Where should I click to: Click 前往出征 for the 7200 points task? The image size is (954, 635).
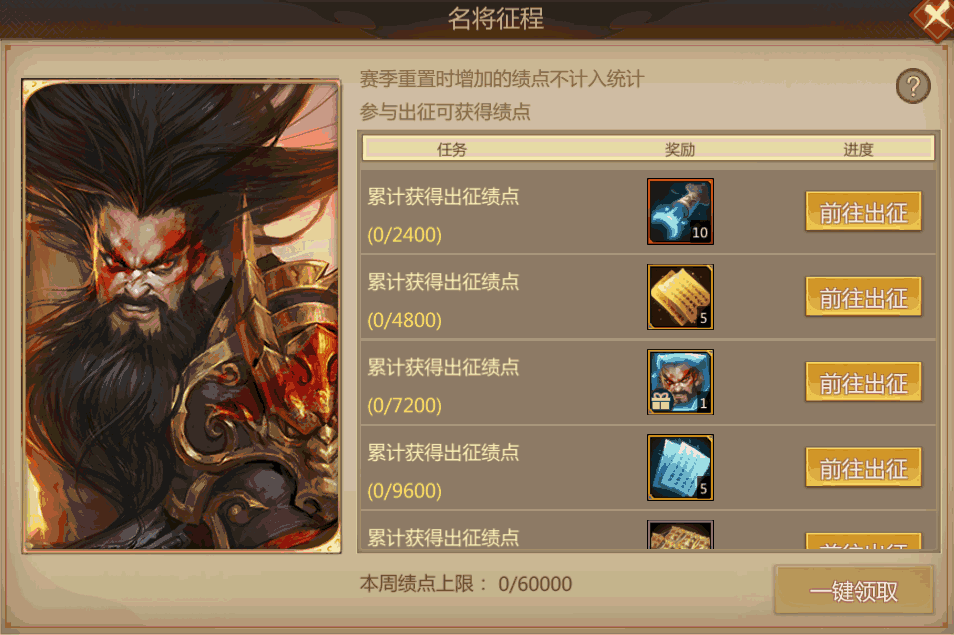point(863,382)
